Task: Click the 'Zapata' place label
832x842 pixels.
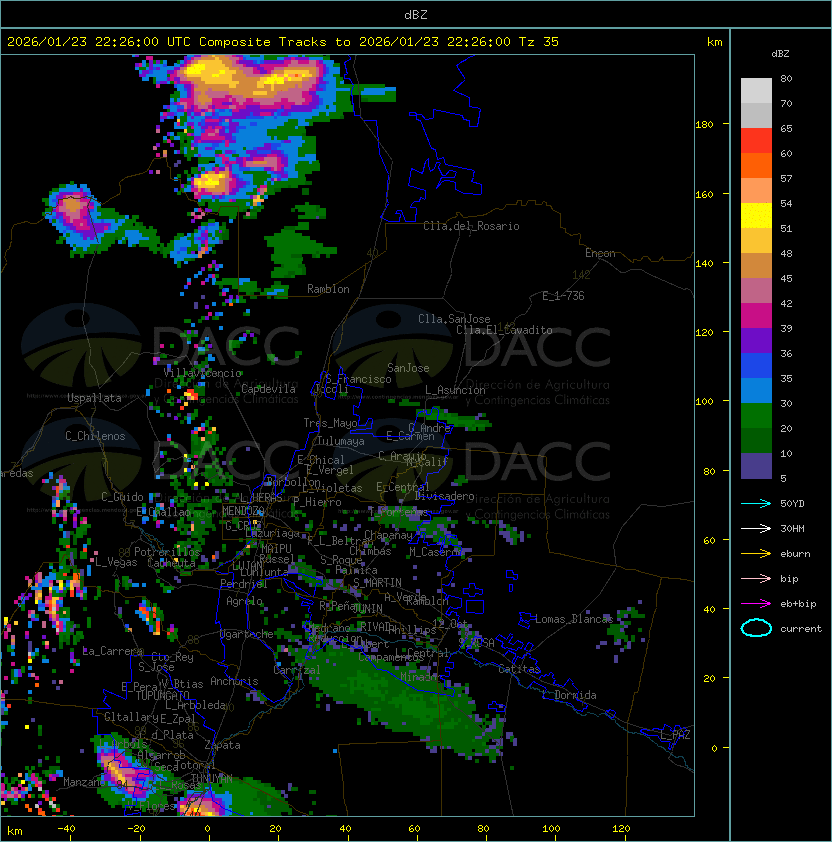Action: [222, 745]
